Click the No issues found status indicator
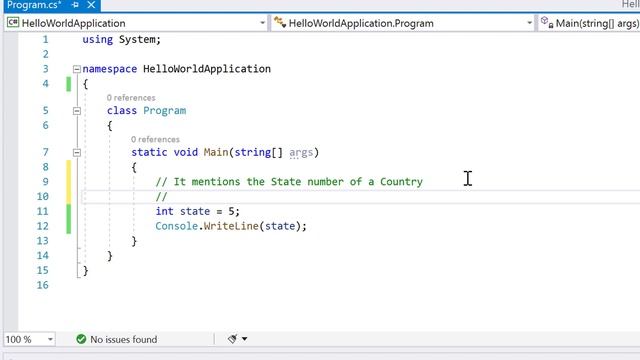Screen dimensions: 640x360 [x=116, y=339]
